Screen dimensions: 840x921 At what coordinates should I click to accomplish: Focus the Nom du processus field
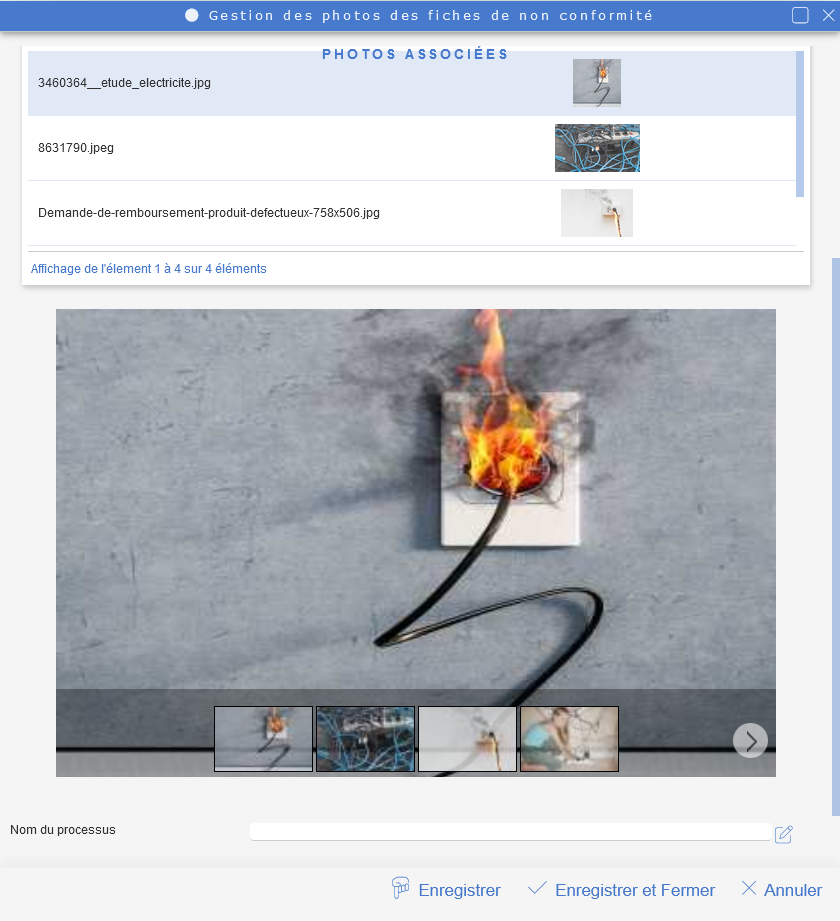510,832
